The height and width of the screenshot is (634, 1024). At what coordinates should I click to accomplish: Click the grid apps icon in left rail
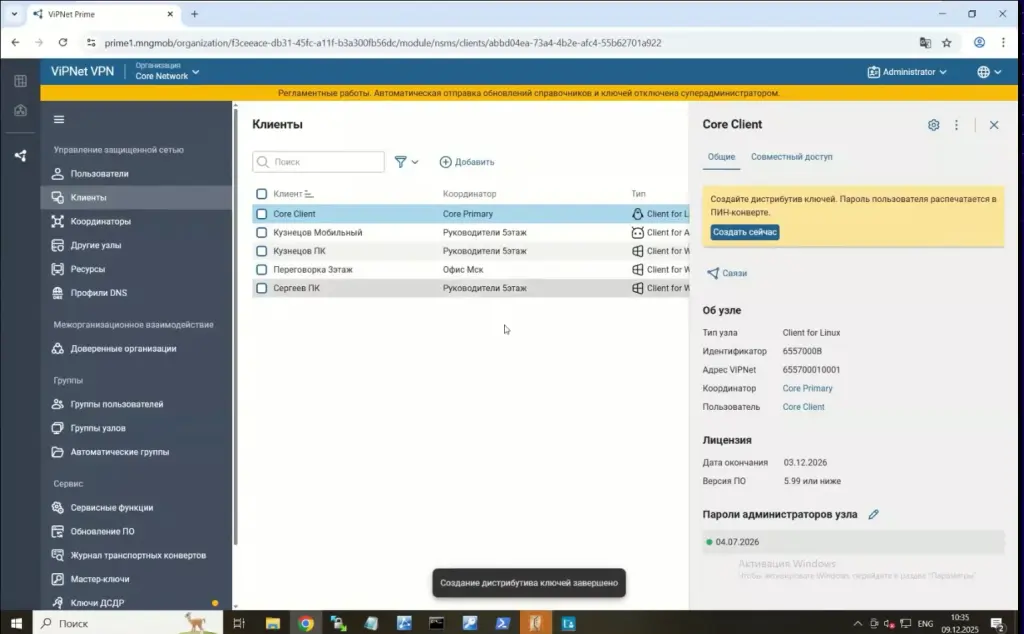[20, 81]
